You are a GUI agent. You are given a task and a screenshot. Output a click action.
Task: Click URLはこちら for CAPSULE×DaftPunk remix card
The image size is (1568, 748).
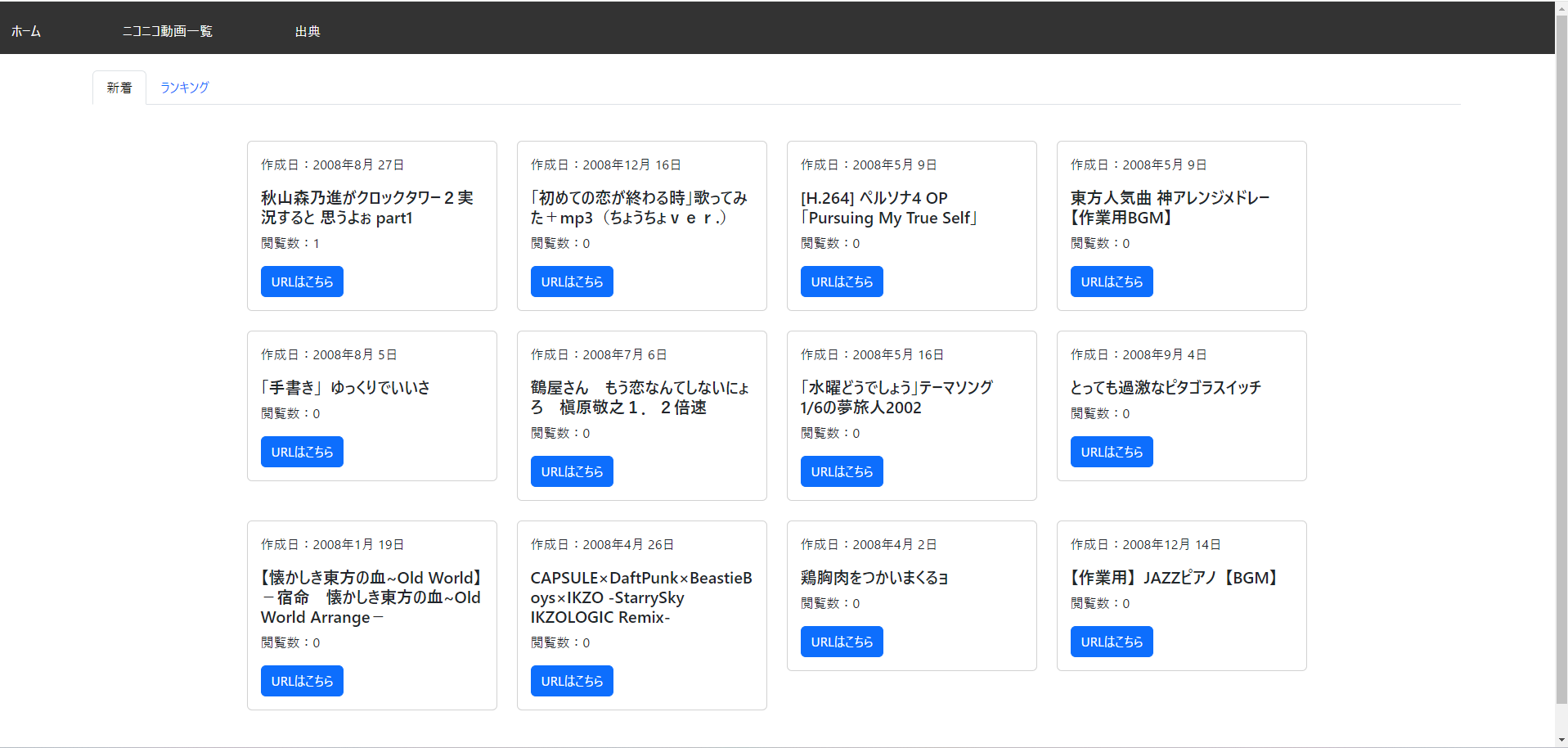[571, 680]
